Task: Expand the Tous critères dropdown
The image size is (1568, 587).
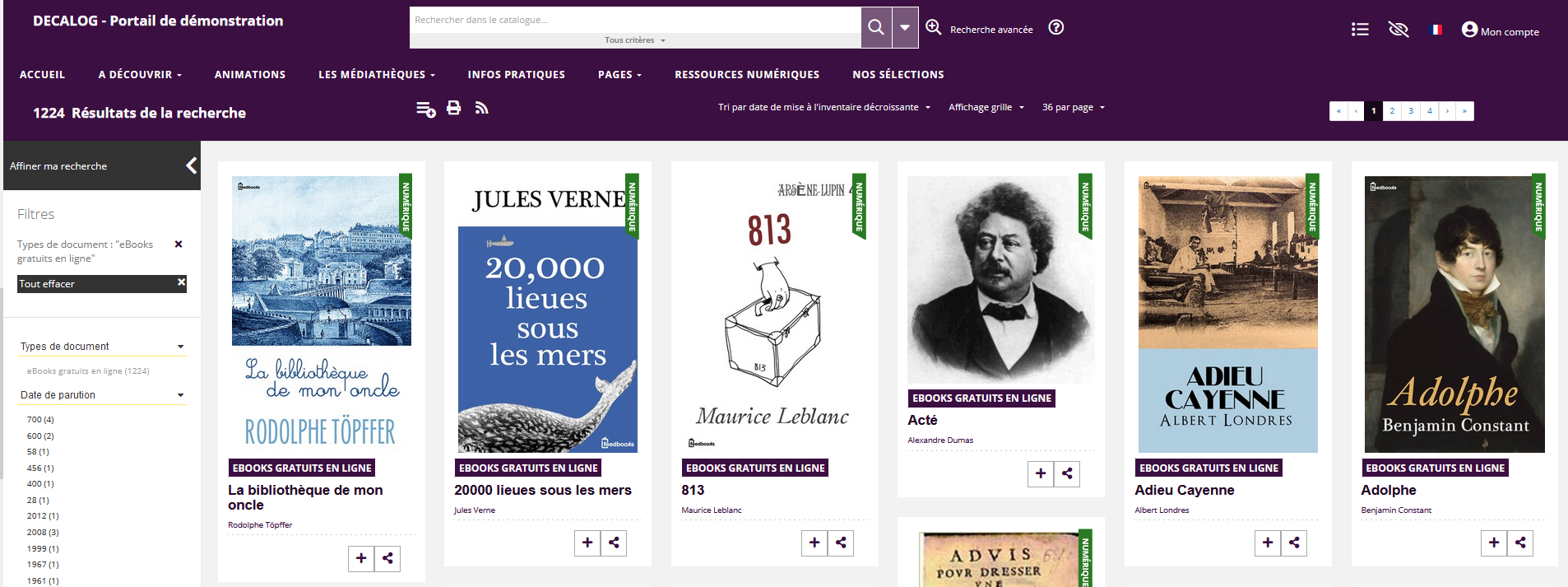Action: (x=635, y=40)
